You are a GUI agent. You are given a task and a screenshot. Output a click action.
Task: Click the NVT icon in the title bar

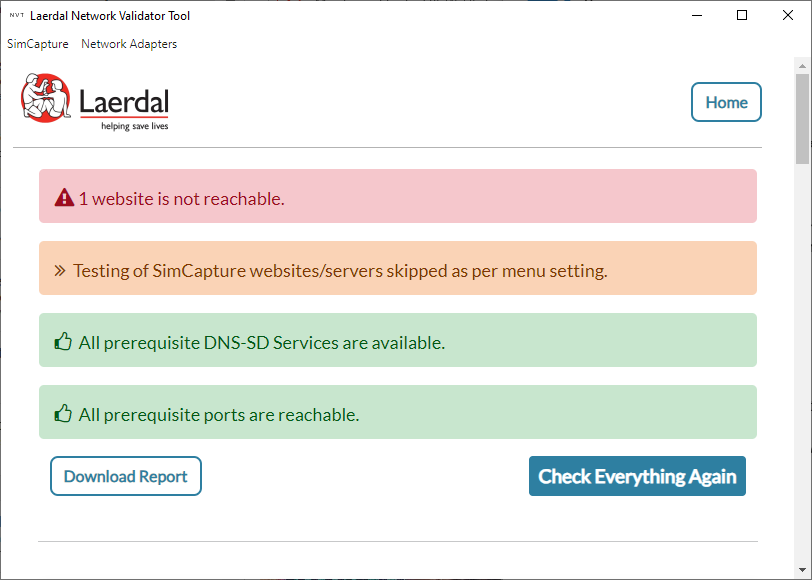[14, 15]
